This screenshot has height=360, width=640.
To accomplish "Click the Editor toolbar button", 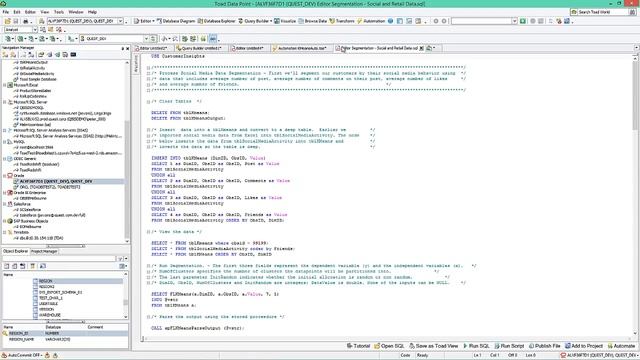I will tap(144, 21).
